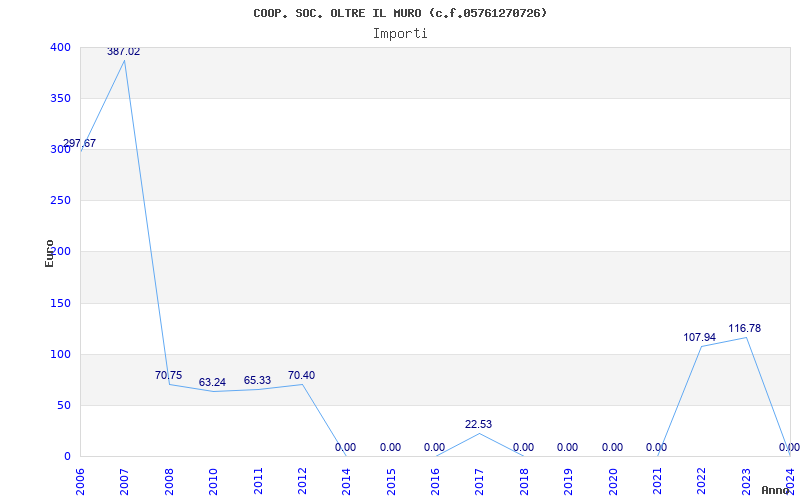800x500 pixels.
Task: Click the 2007 year label
Action: (124, 481)
